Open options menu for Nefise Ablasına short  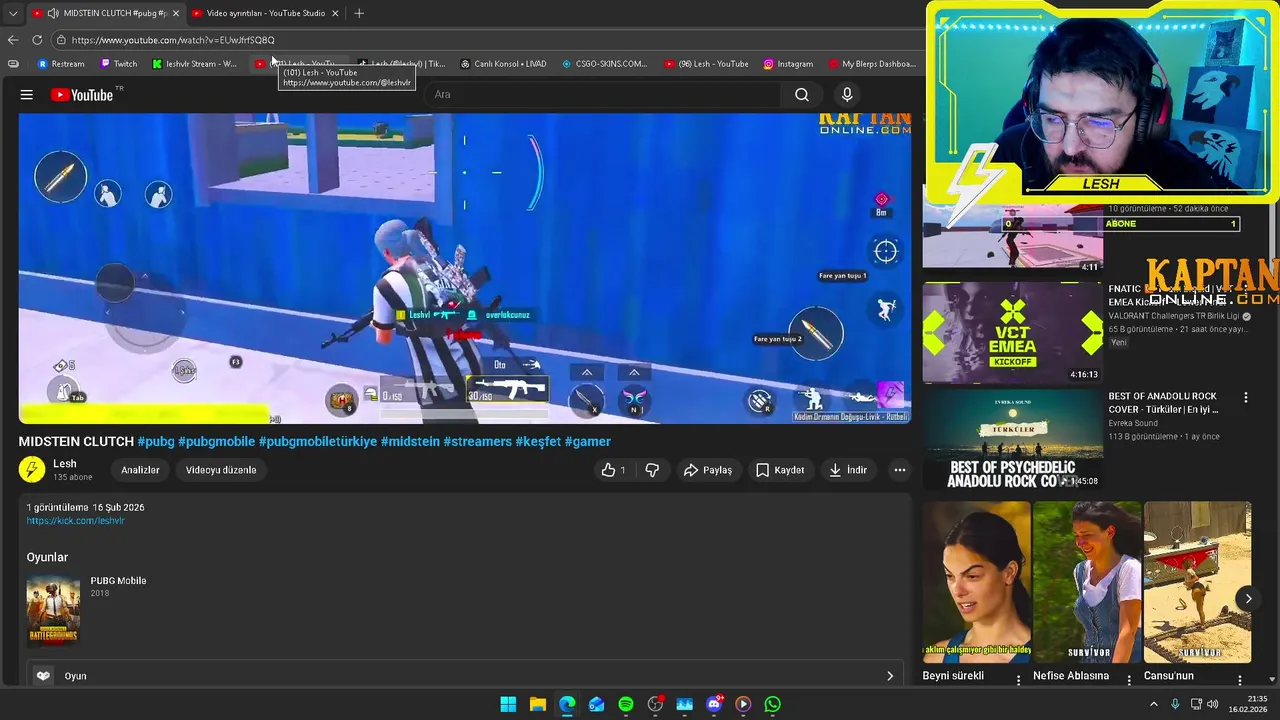1129,680
